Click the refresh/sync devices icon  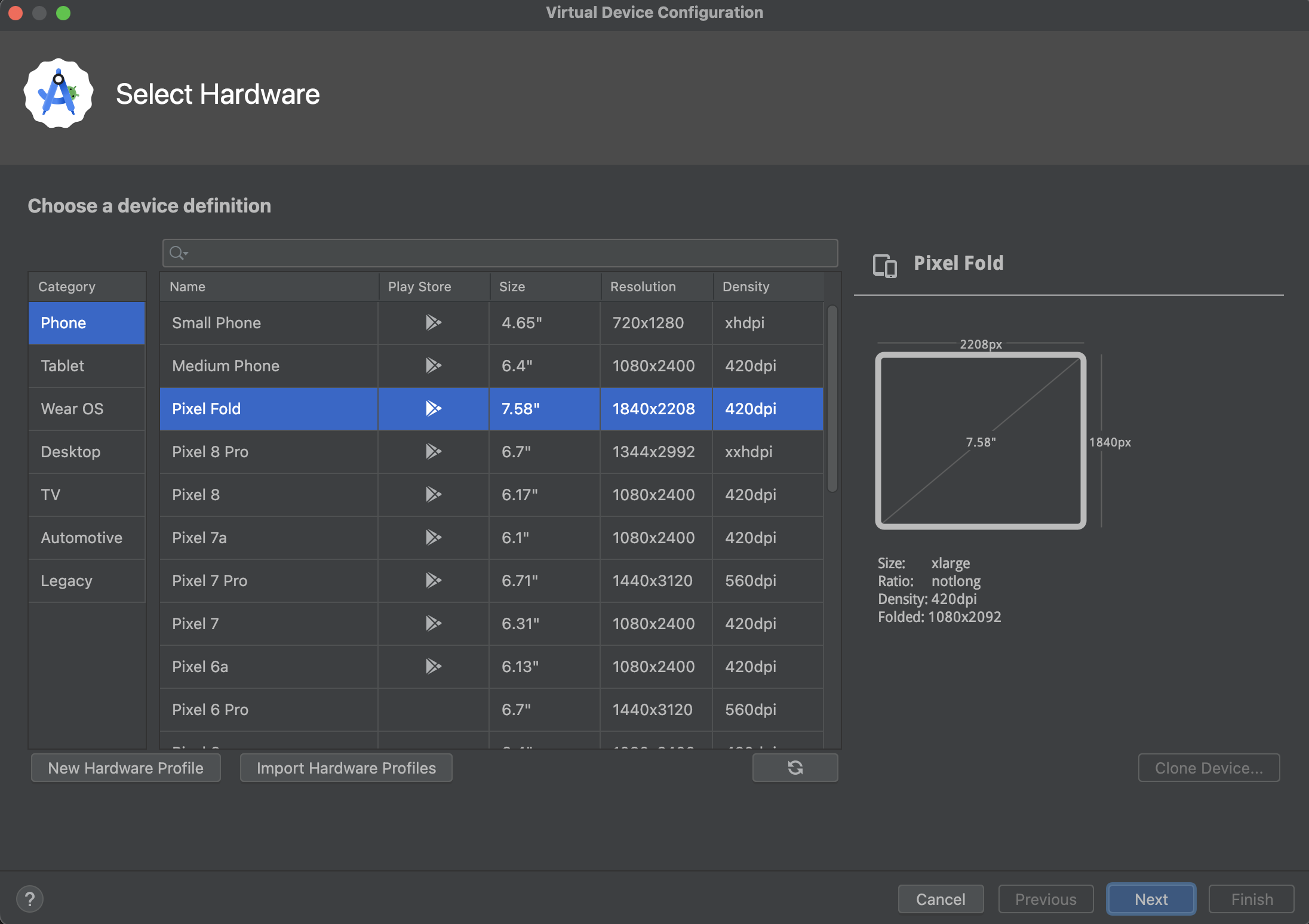tap(796, 768)
